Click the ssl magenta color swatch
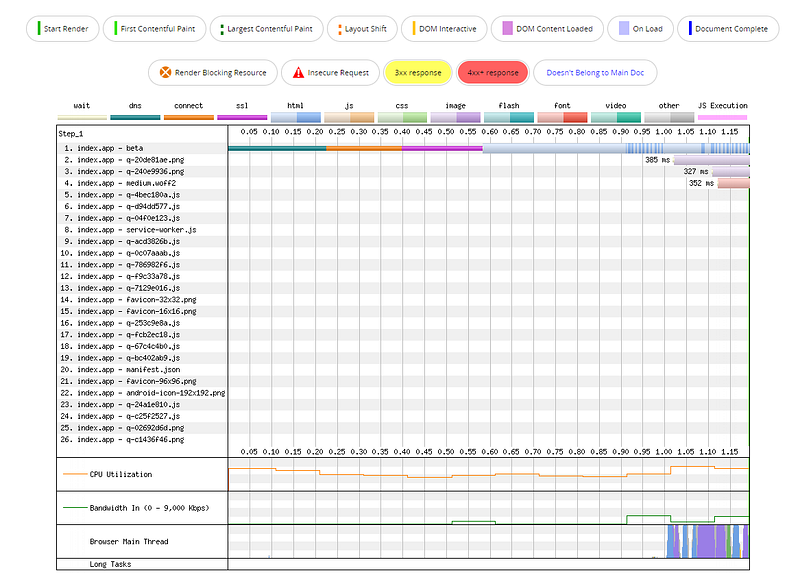The image size is (800, 588). click(242, 117)
